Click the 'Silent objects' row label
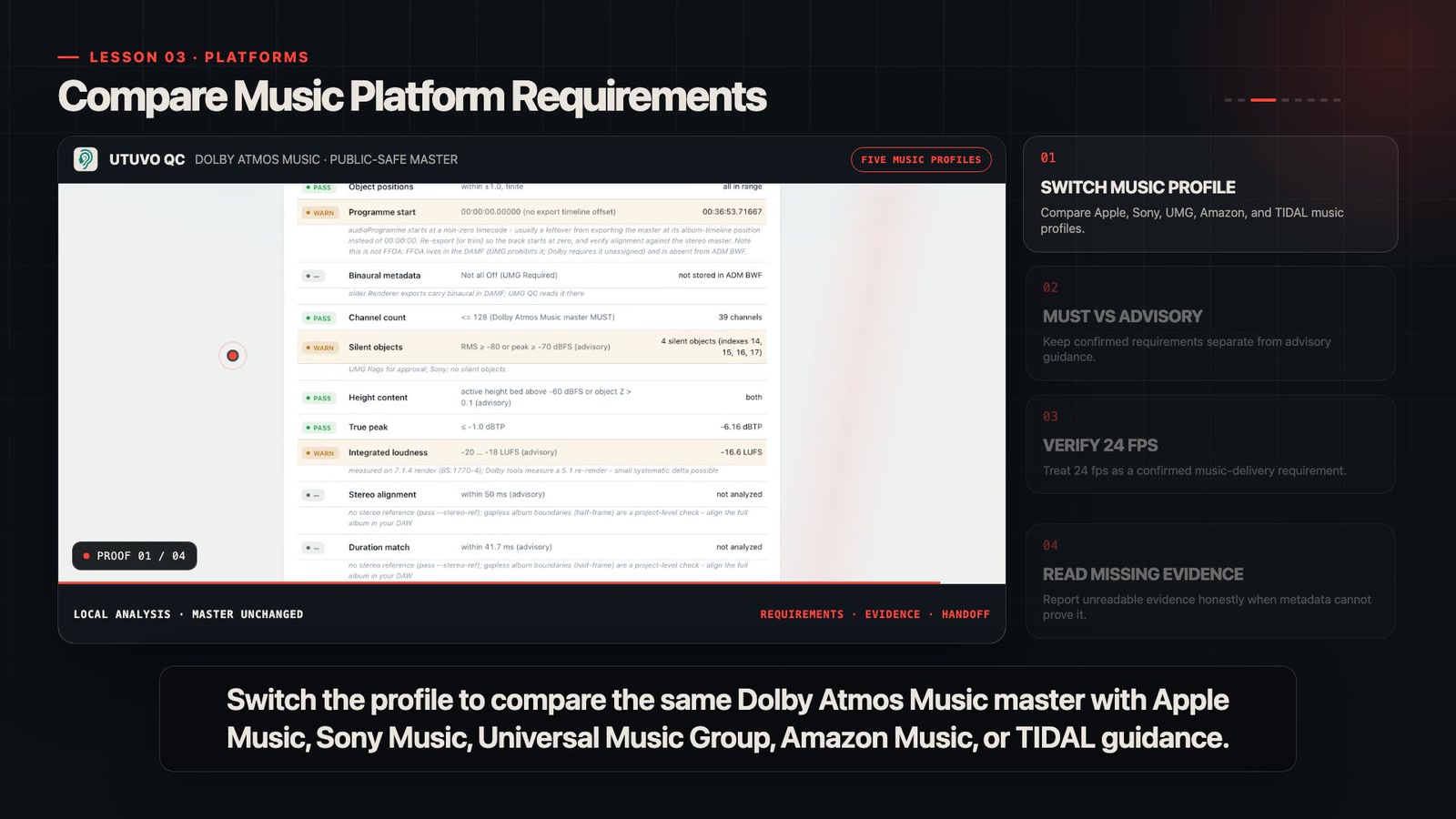 (375, 348)
